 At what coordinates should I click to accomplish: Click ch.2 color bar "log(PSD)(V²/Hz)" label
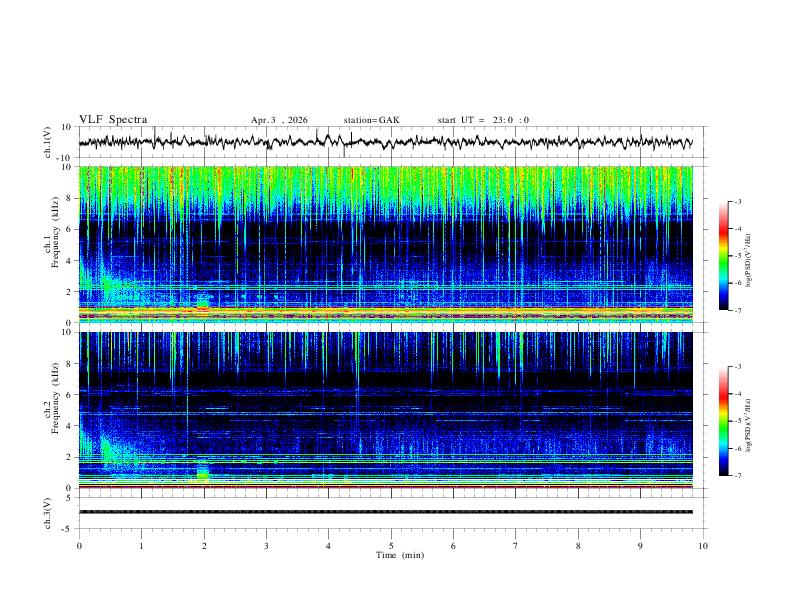pos(748,426)
